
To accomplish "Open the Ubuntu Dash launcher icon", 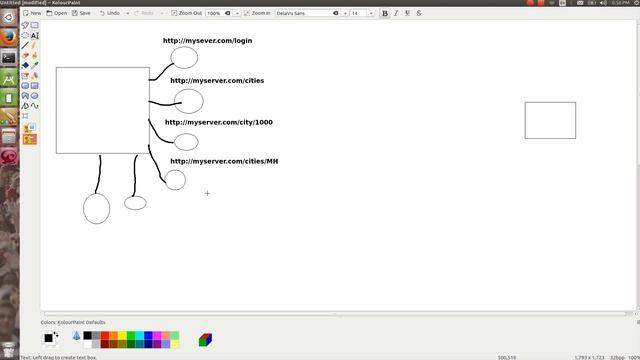I will [9, 18].
